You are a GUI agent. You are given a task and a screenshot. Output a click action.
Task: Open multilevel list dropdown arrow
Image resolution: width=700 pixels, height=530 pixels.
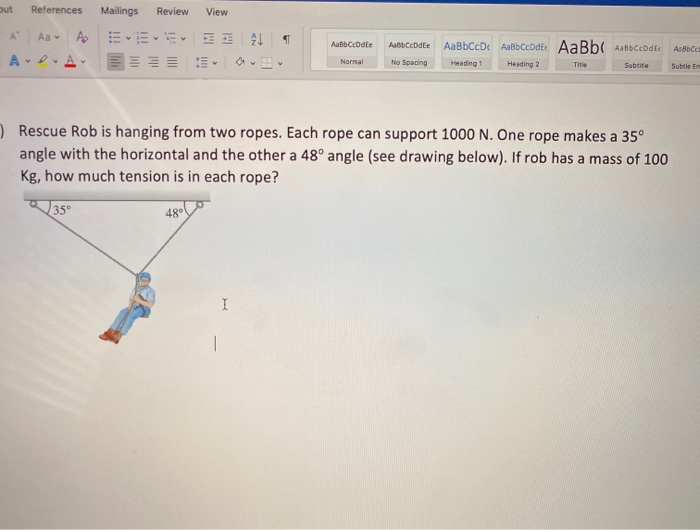point(183,39)
